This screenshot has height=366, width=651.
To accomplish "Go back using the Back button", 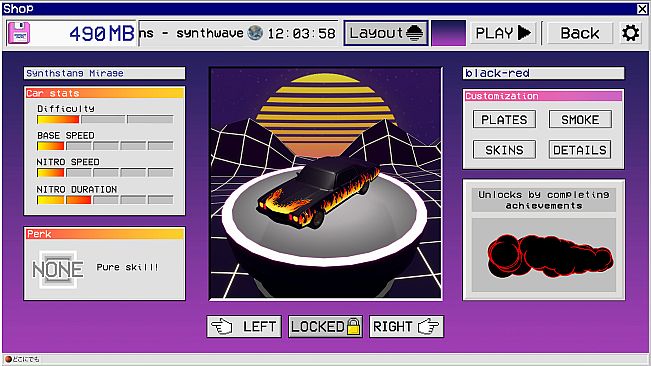I will point(580,33).
